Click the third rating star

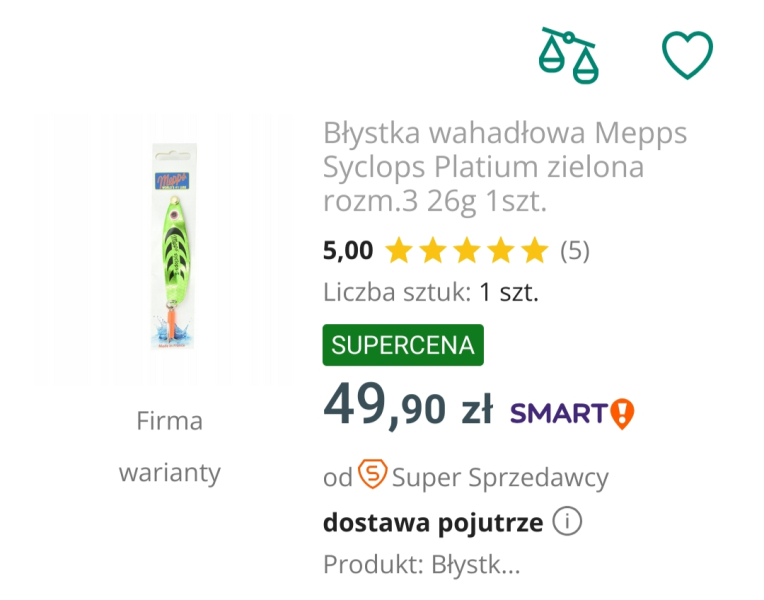(467, 250)
